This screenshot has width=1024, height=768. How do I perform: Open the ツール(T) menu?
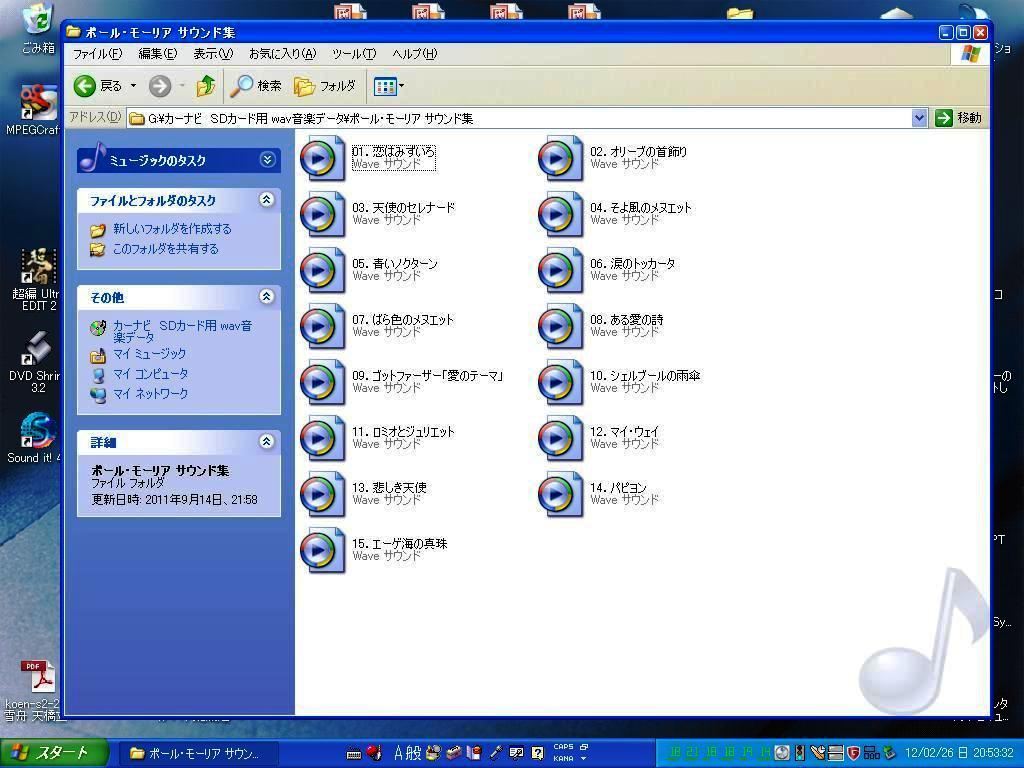coord(354,54)
